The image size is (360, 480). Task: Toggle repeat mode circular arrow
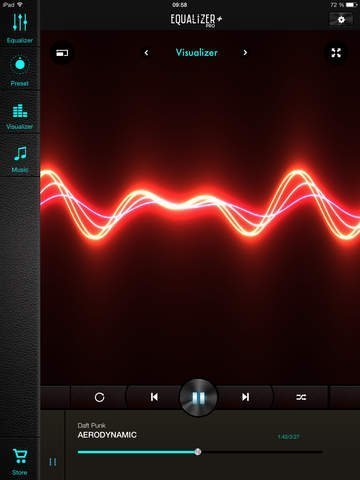click(x=99, y=397)
